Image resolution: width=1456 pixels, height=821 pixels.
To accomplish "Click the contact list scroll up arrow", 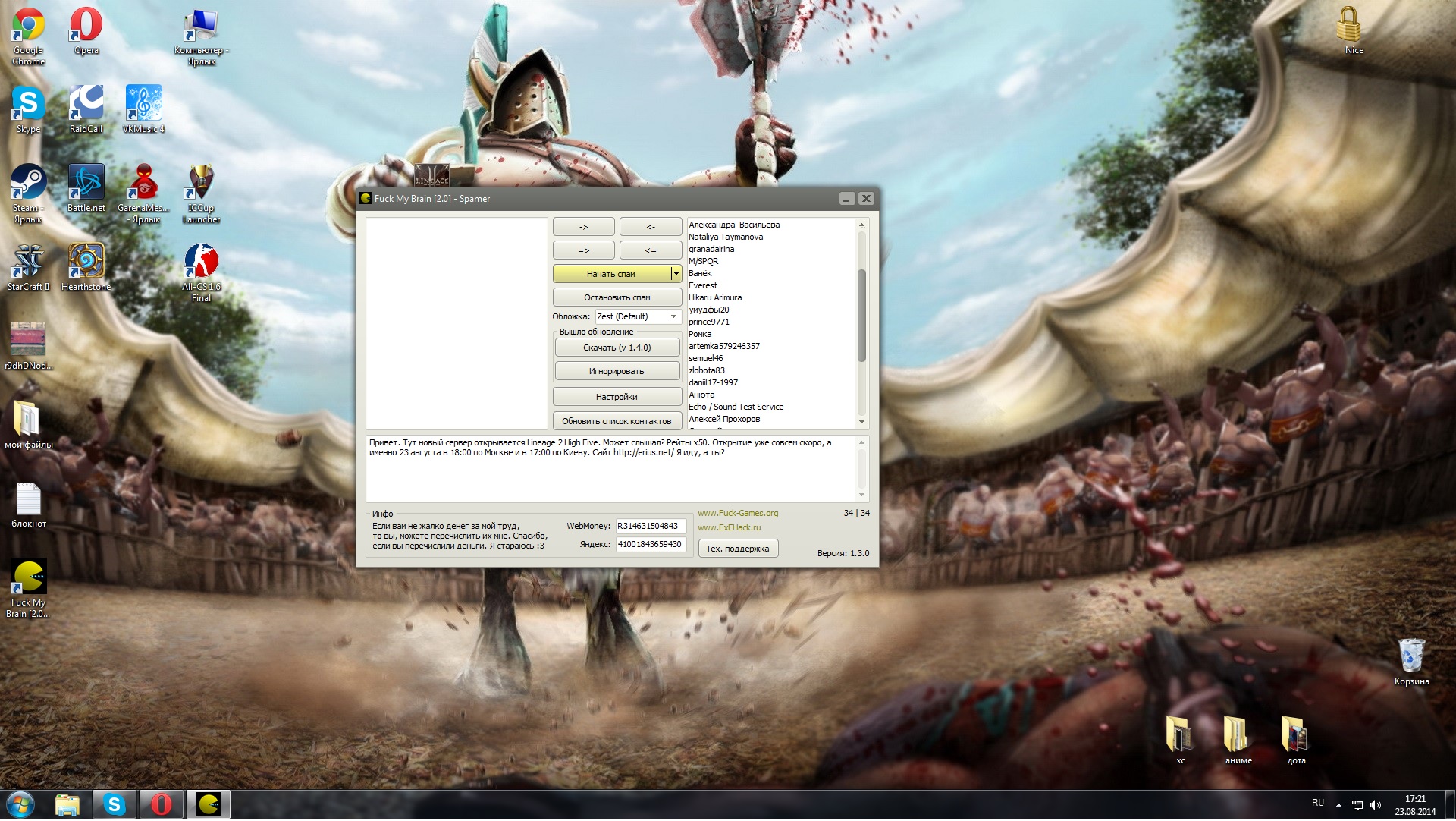I will point(861,225).
